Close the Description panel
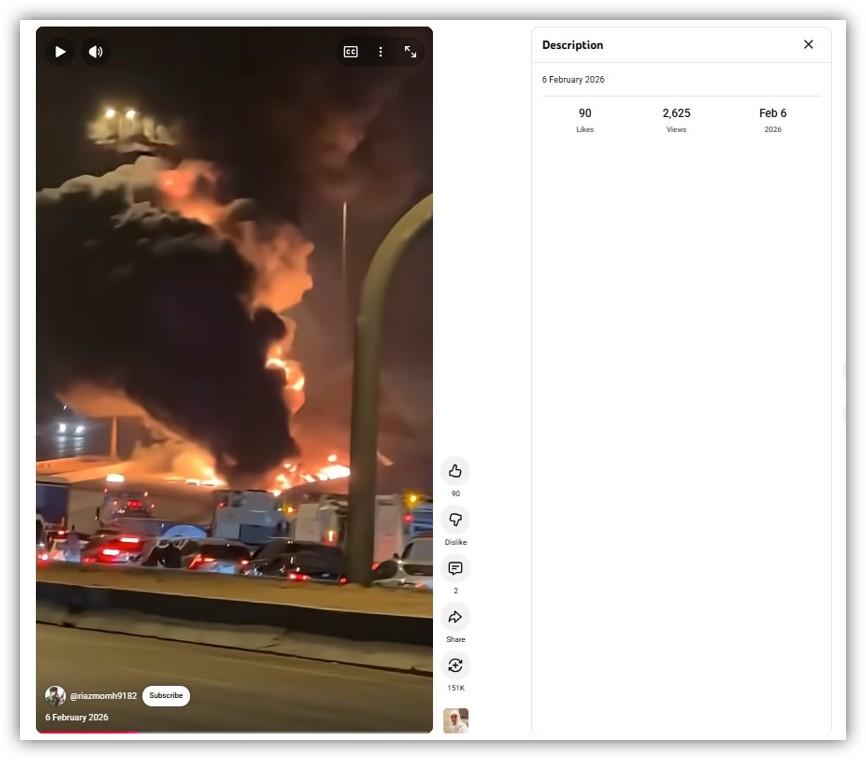Screen dimensions: 866x760 tap(808, 45)
